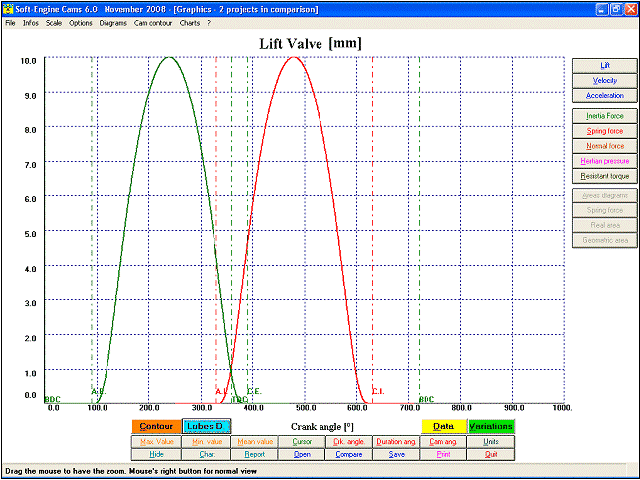Click the Cam ang. button
The height and width of the screenshot is (480, 640).
443,442
